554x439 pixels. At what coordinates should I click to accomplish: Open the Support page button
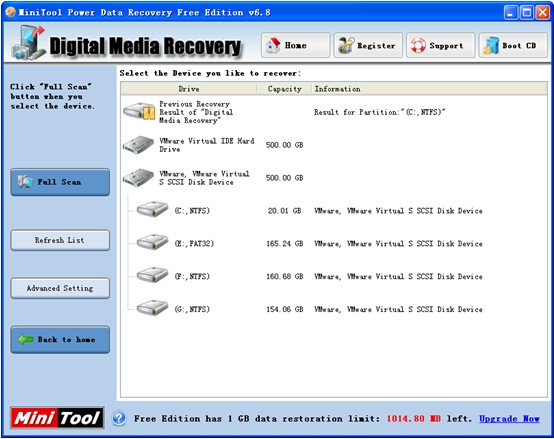click(440, 45)
